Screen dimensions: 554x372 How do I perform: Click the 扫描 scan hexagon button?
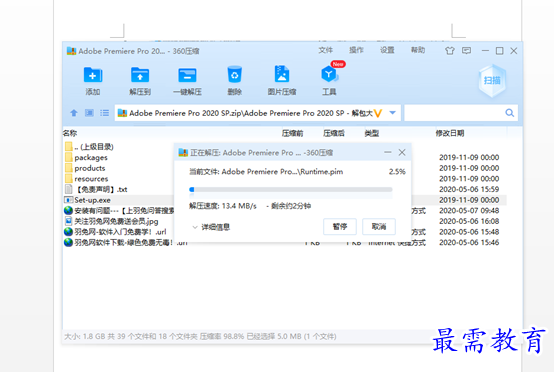point(492,81)
